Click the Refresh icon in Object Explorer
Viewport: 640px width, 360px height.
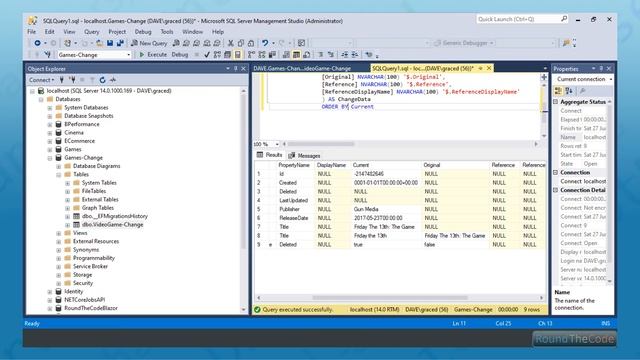(x=102, y=80)
